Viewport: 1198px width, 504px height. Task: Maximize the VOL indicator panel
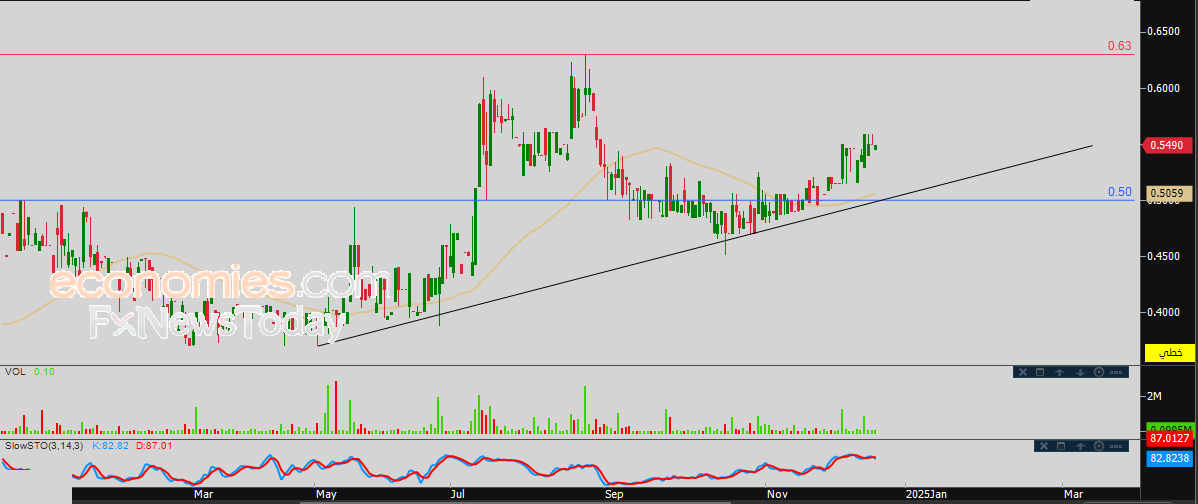1040,372
